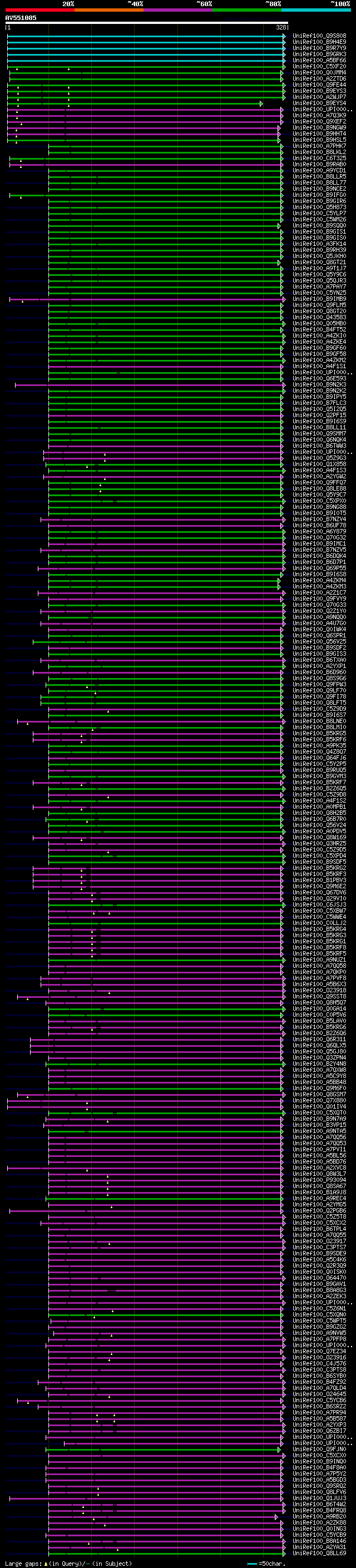Select hit UniRef100_B9R7Y9
The height and width of the screenshot is (1568, 356).
tap(319, 48)
